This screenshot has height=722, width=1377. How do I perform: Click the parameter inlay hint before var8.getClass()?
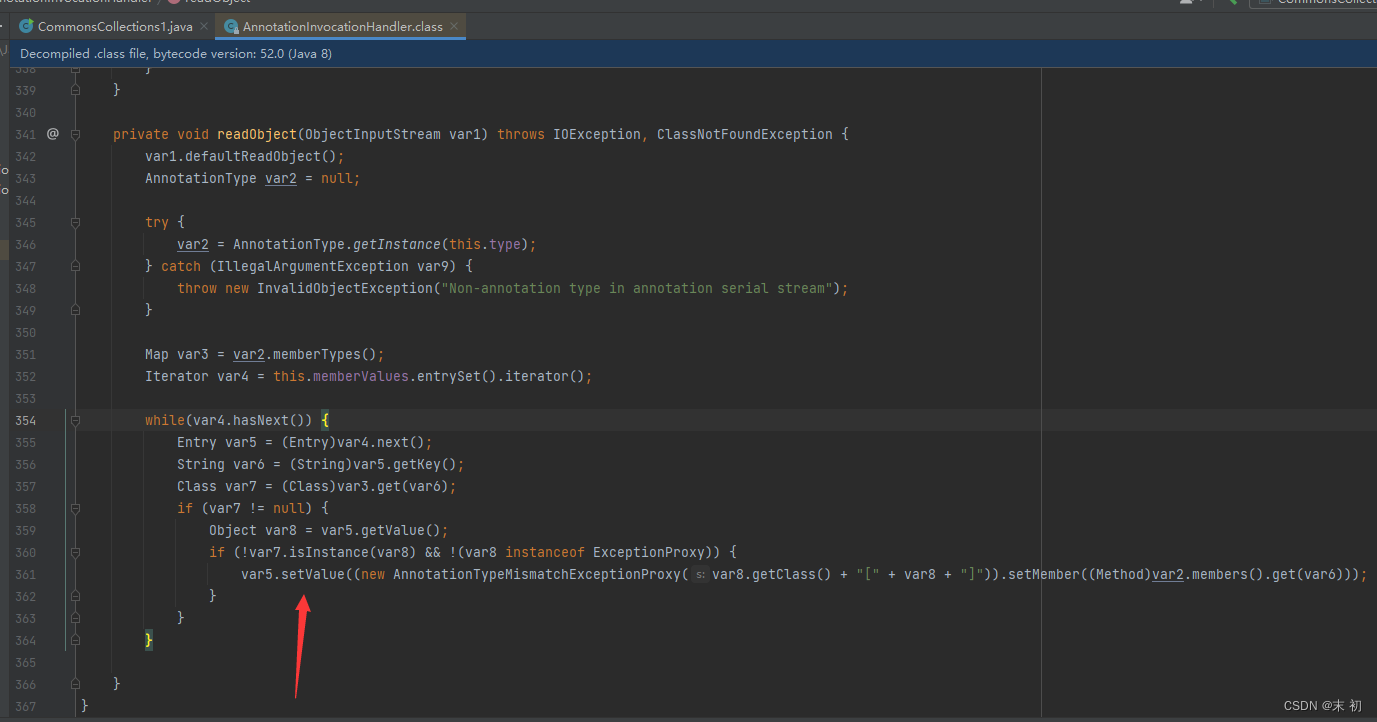[700, 574]
